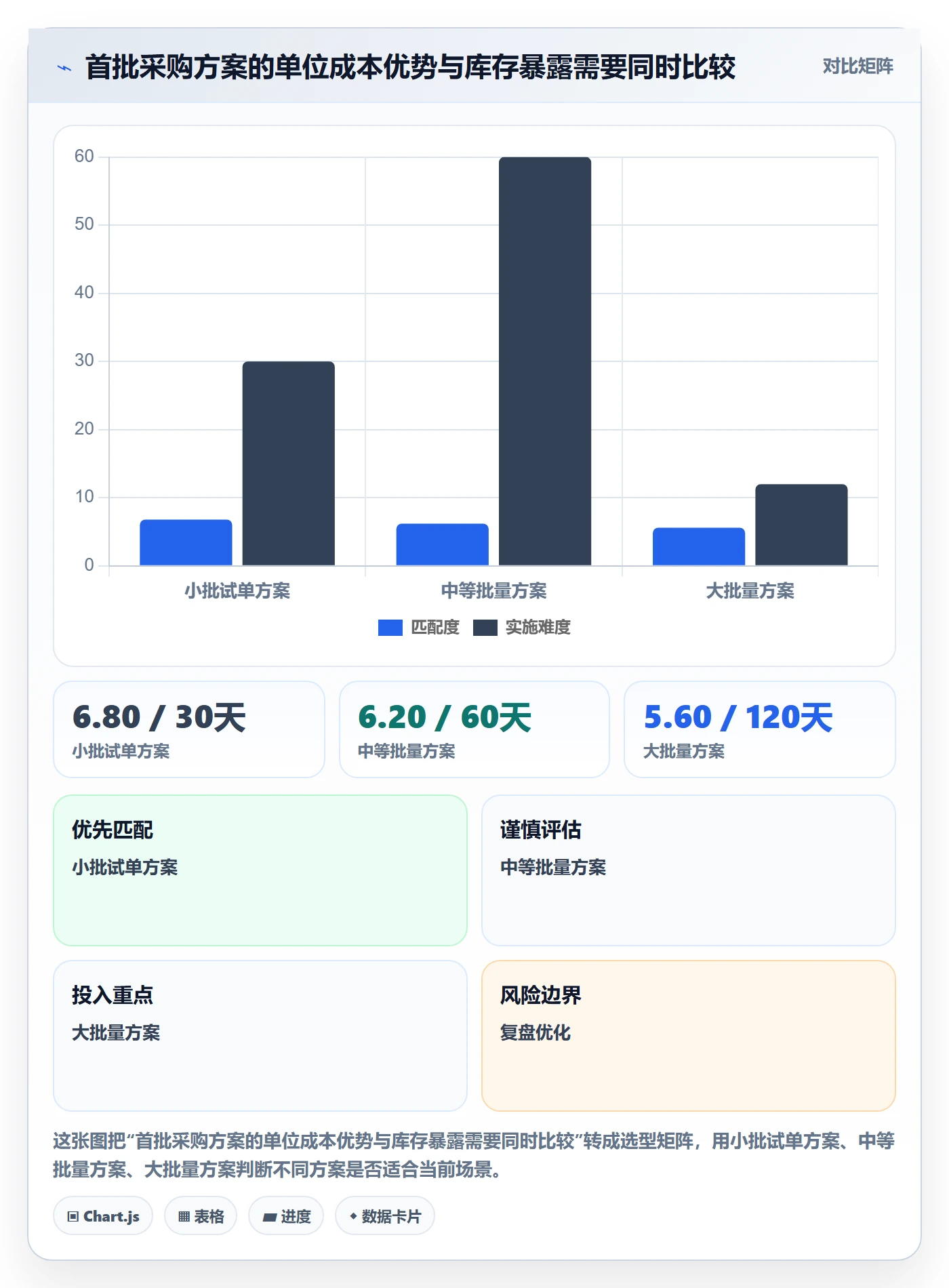This screenshot has height=1288, width=949.
Task: Click the 进度 tag chip
Action: [286, 1216]
